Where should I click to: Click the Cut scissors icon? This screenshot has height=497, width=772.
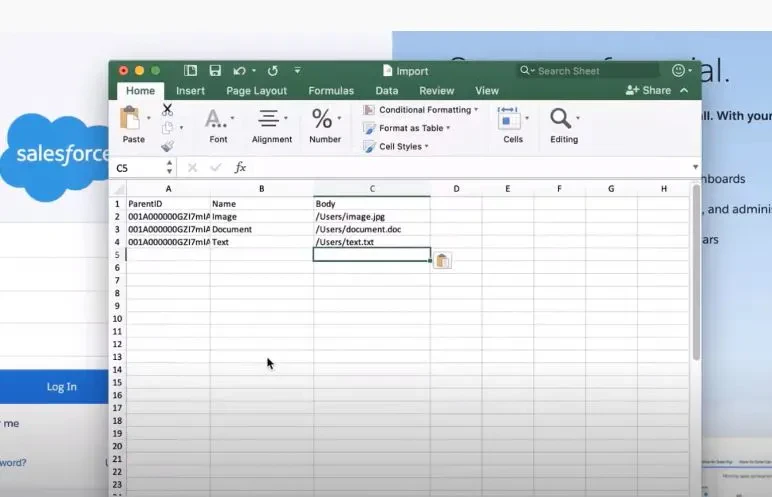167,110
